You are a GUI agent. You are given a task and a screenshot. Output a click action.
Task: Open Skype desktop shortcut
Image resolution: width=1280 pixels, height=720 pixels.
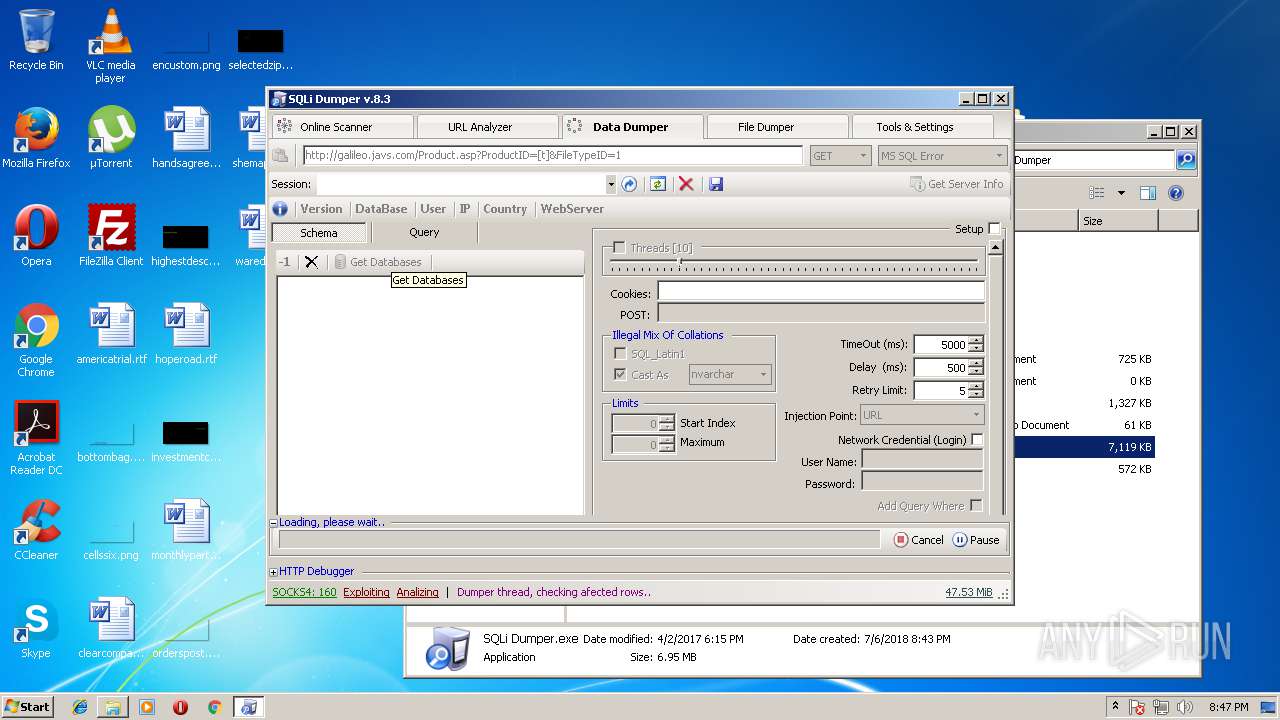click(x=36, y=628)
